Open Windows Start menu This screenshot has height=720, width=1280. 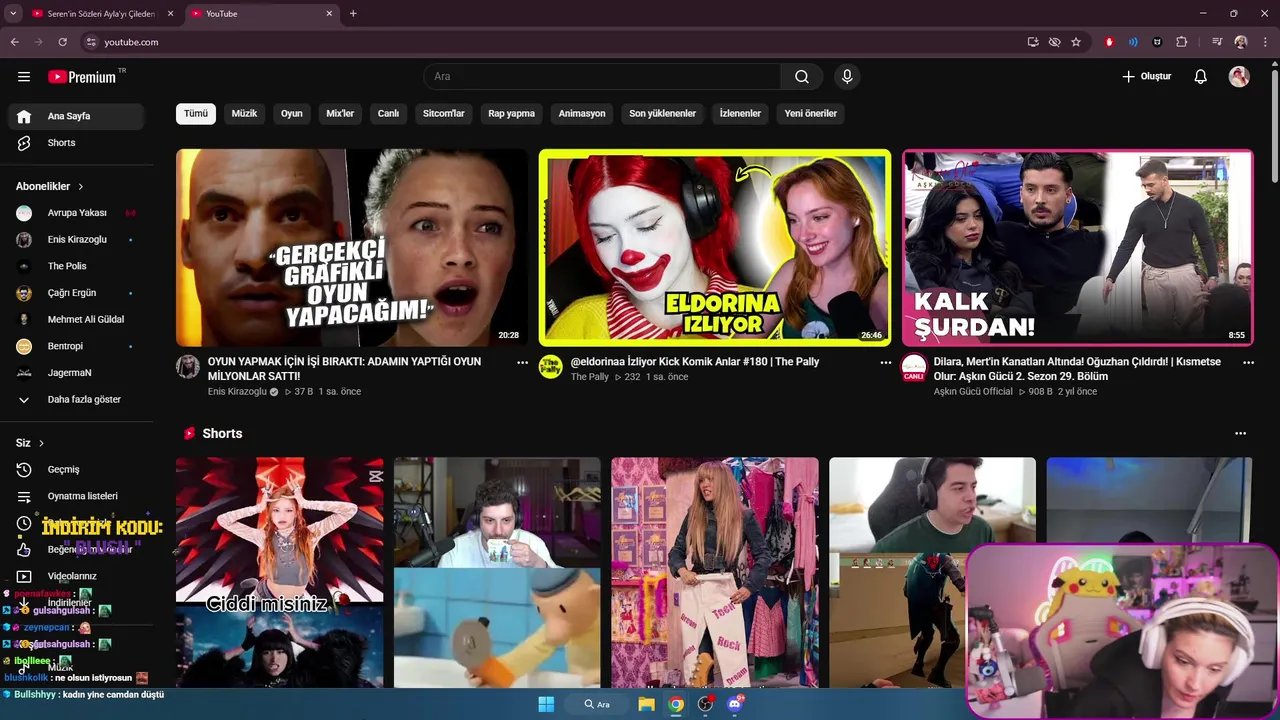(546, 704)
